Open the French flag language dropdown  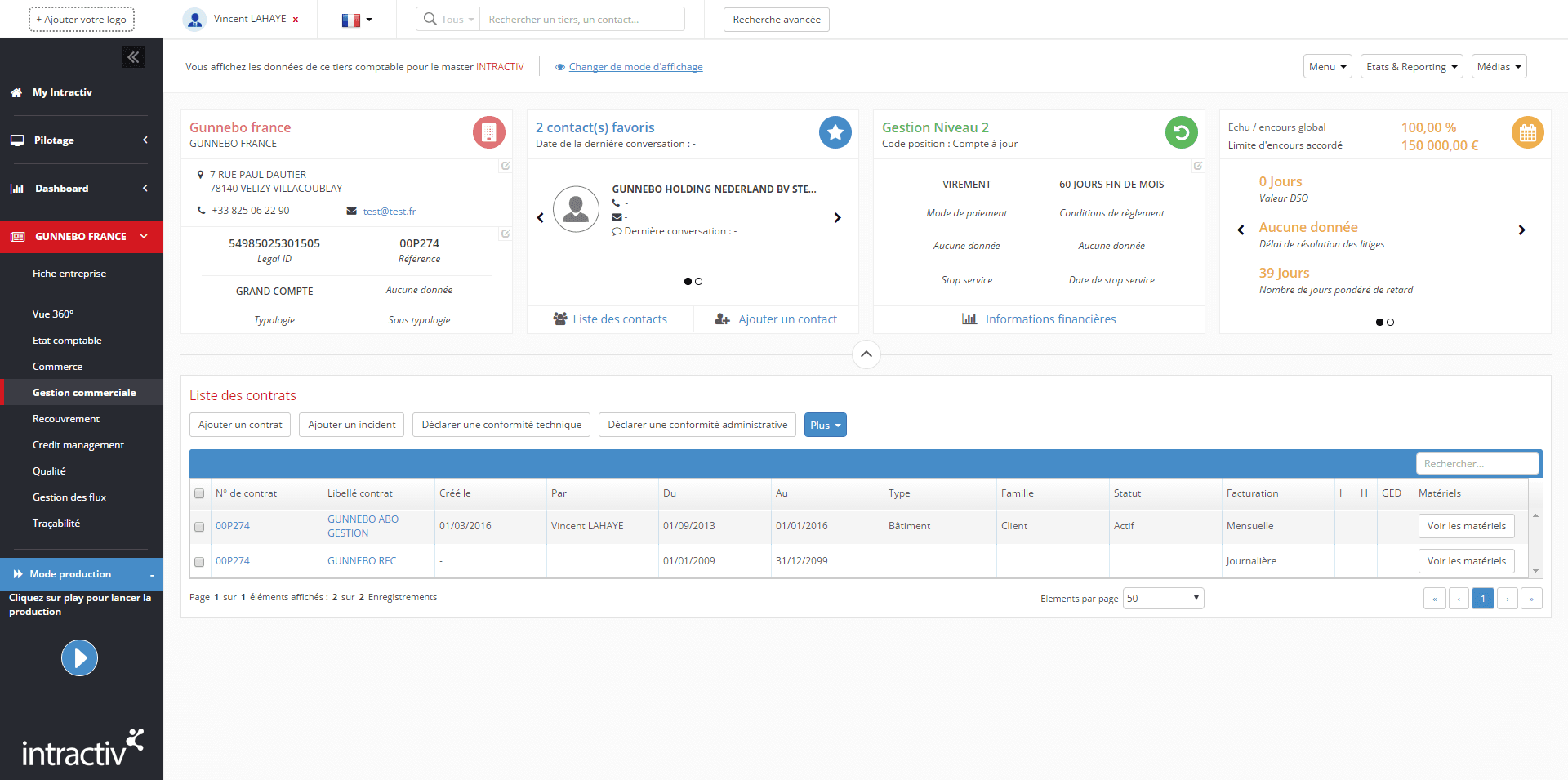(x=357, y=20)
